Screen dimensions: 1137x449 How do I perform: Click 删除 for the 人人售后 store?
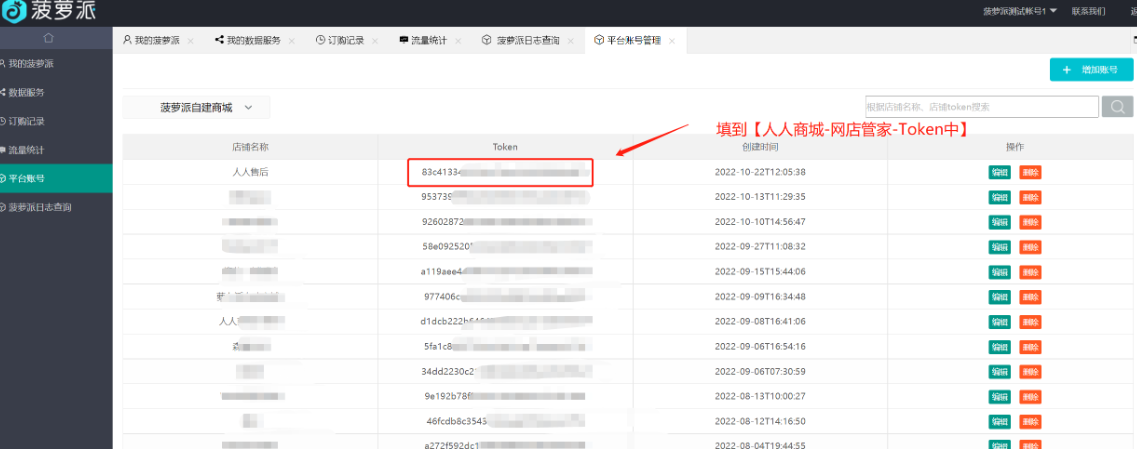(1030, 172)
